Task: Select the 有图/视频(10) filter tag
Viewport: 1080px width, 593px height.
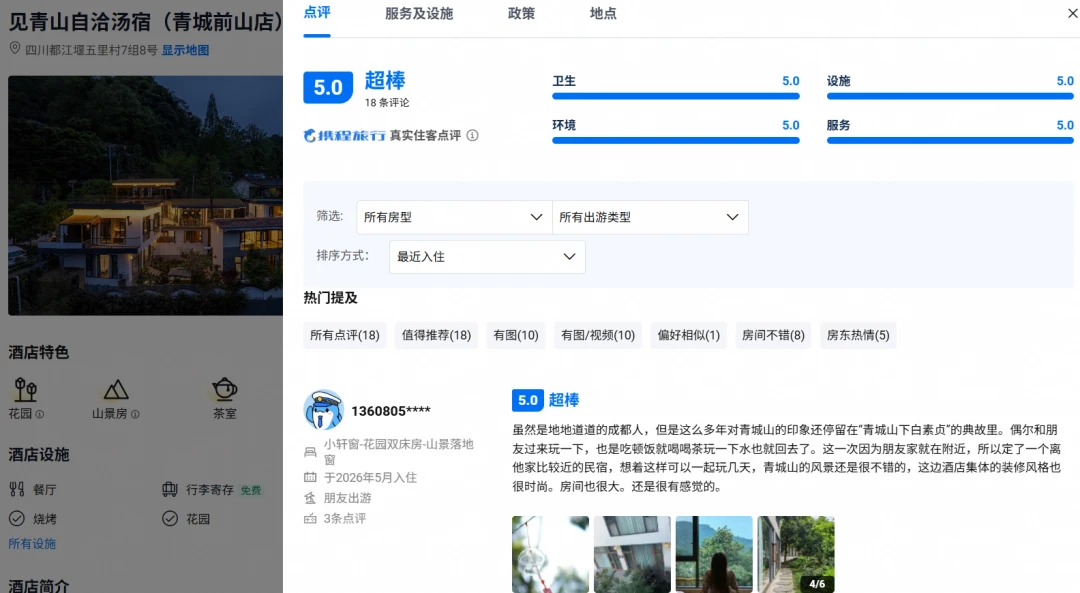Action: click(x=598, y=335)
